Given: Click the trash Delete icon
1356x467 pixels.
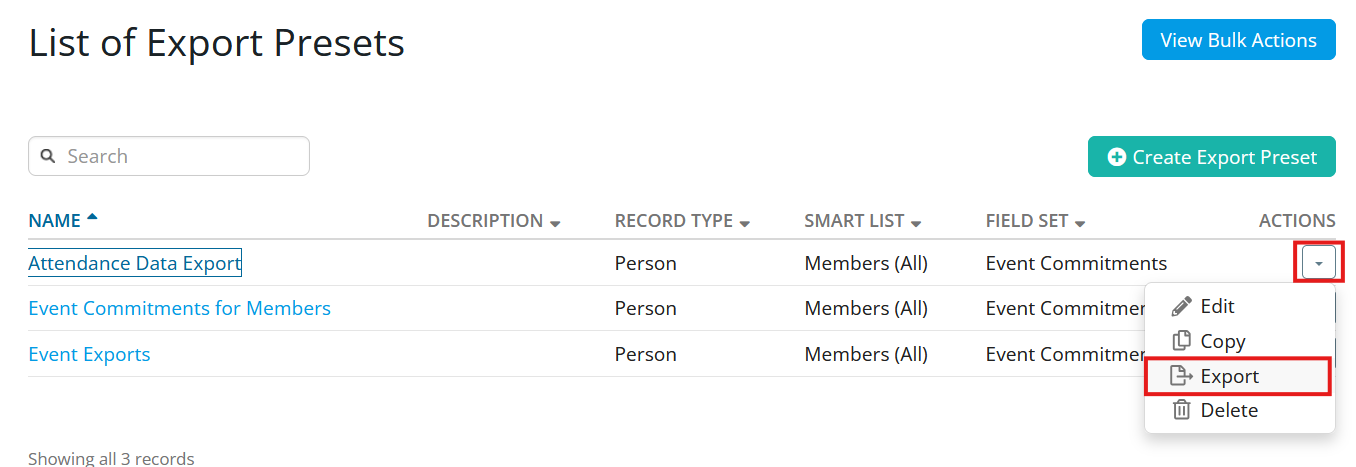Looking at the screenshot, I should click(1182, 410).
